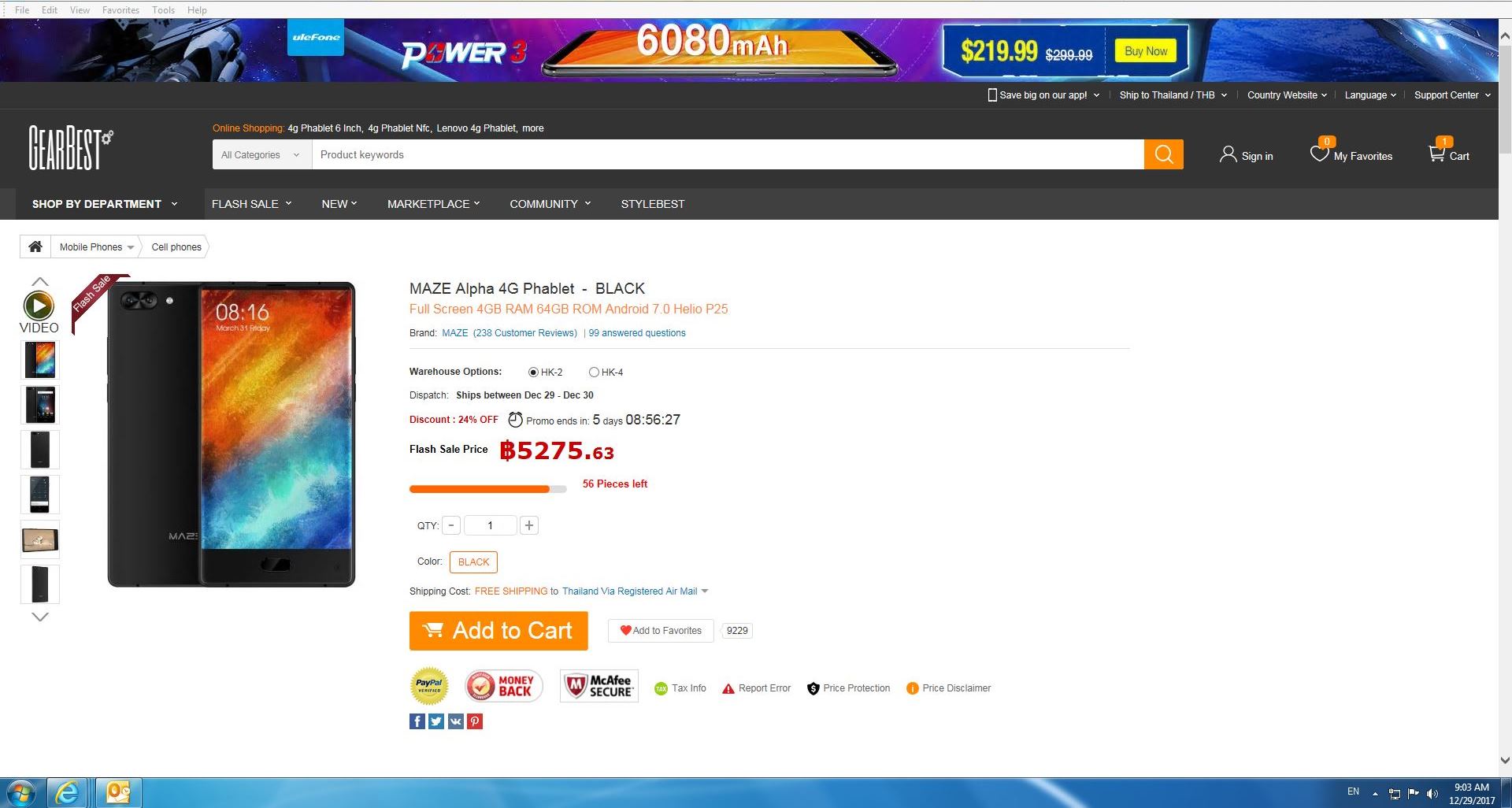
Task: Open the MAZE brand link
Action: click(x=455, y=333)
